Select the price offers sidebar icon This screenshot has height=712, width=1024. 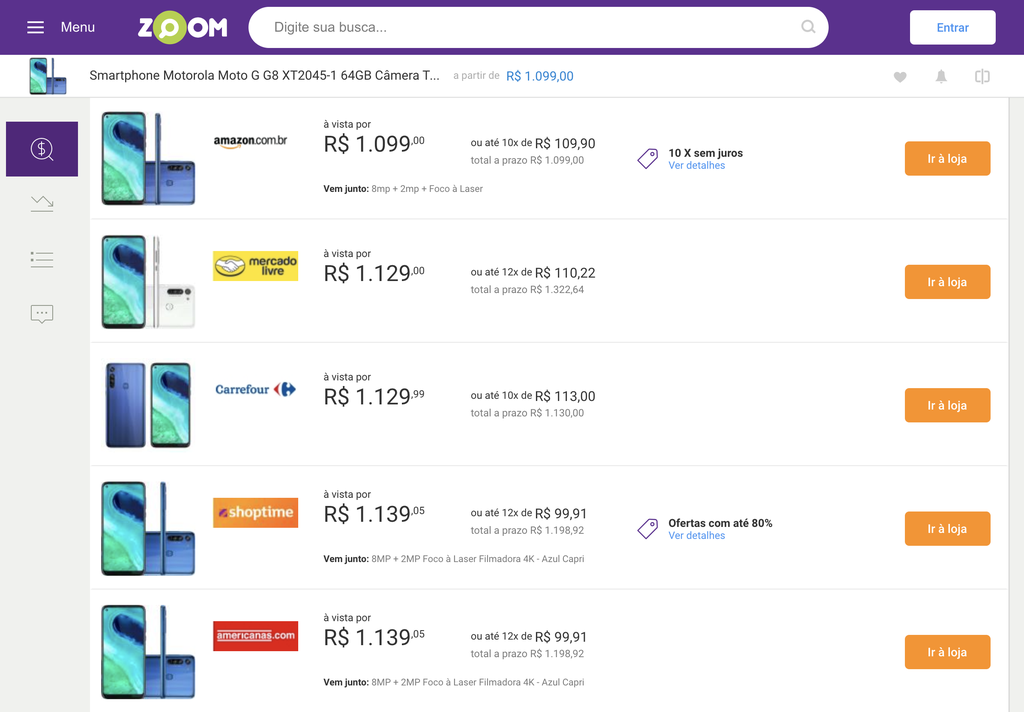(x=42, y=149)
